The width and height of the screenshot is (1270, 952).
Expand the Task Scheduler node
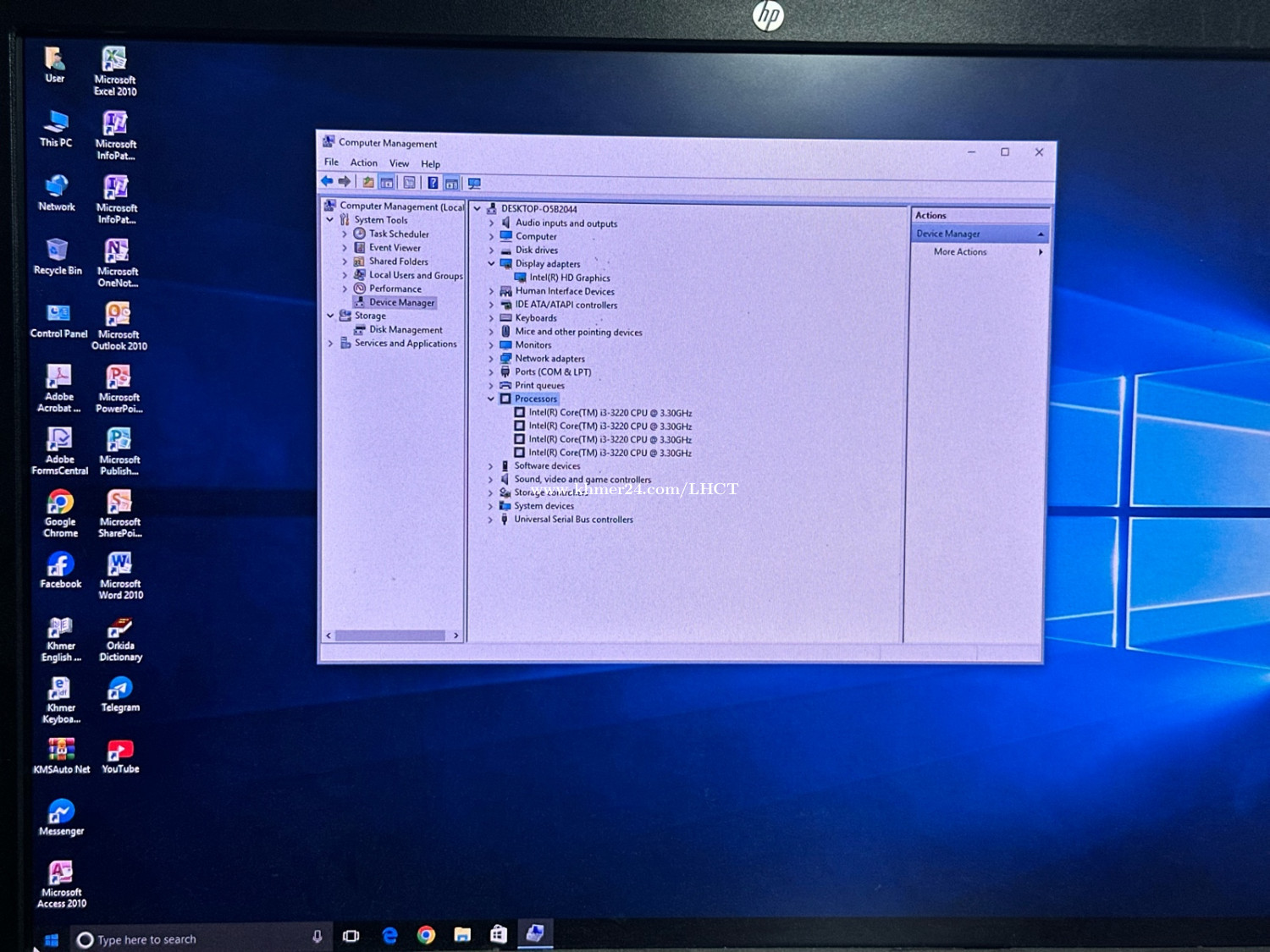(x=345, y=234)
